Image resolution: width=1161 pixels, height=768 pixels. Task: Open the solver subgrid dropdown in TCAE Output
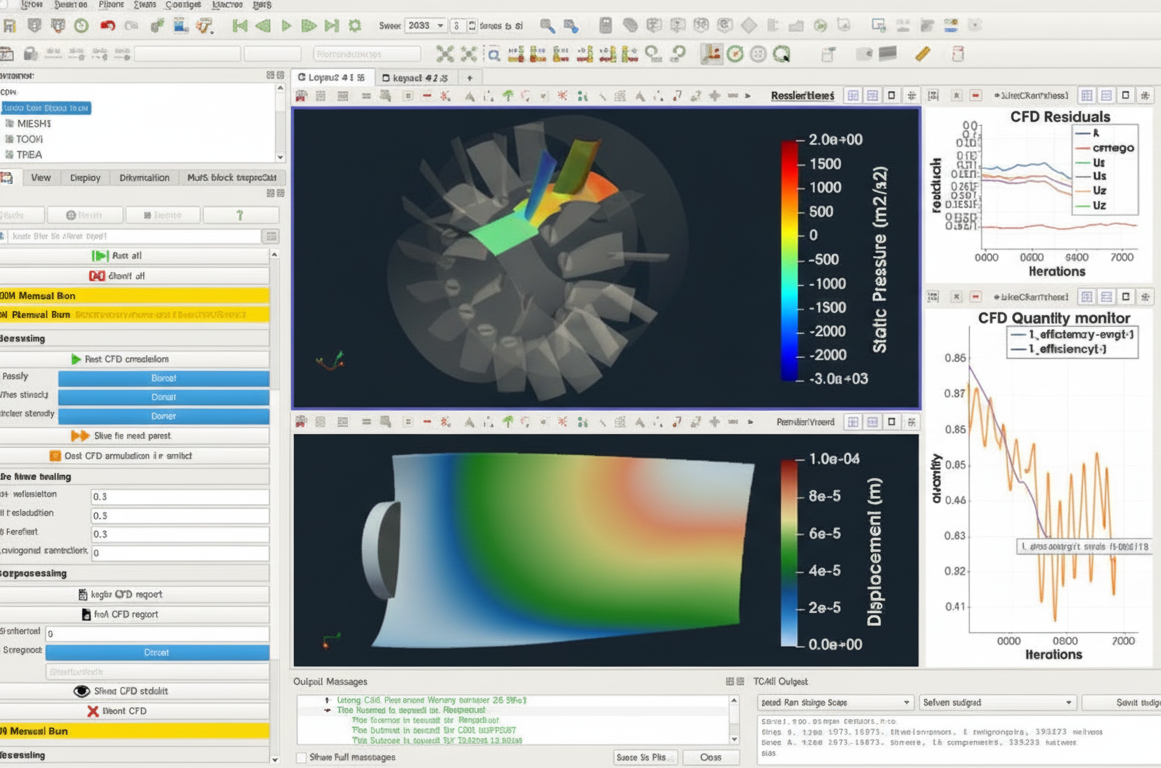click(x=997, y=703)
